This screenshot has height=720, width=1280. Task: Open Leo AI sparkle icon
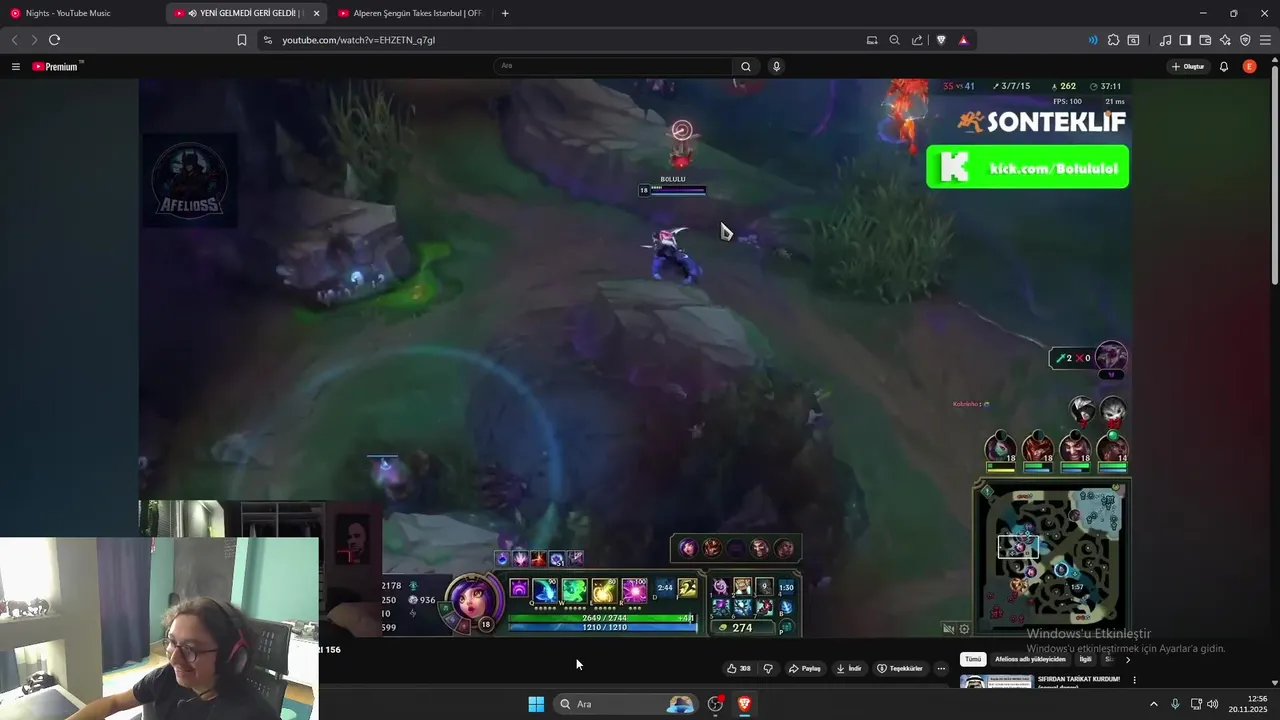(x=1225, y=40)
